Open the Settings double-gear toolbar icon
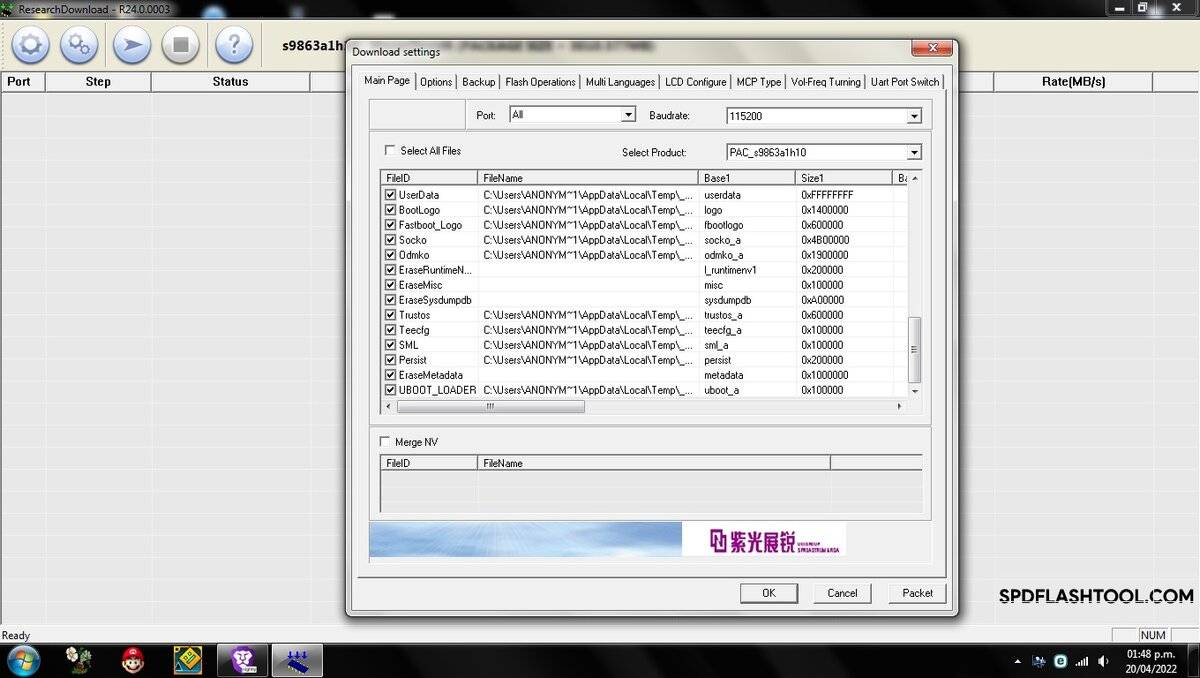Image resolution: width=1200 pixels, height=678 pixels. (x=79, y=45)
